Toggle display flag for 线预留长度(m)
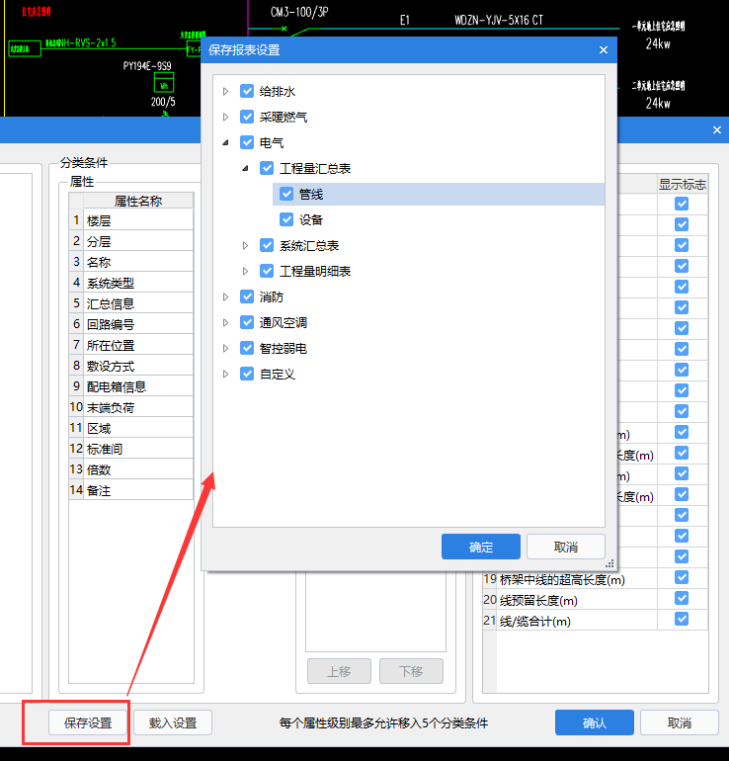The width and height of the screenshot is (729, 761). pos(681,600)
